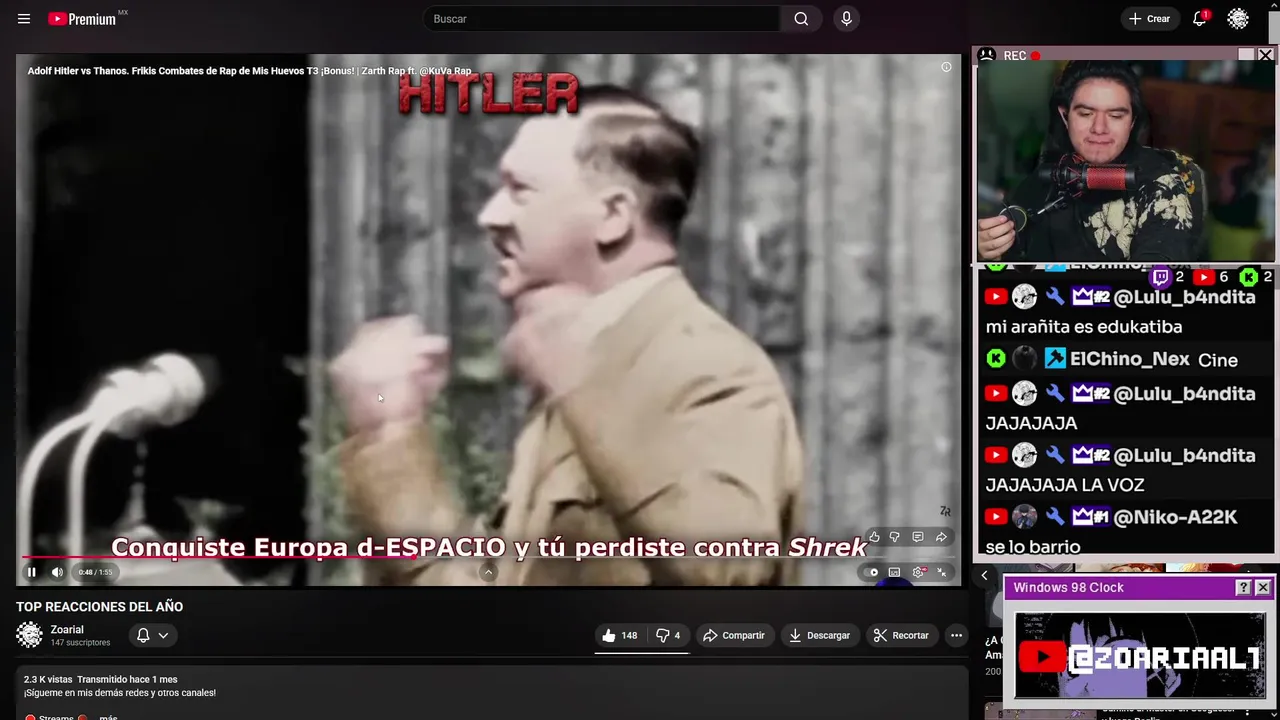
Task: Click the YouTube viewer count icon in chat
Action: point(1204,277)
